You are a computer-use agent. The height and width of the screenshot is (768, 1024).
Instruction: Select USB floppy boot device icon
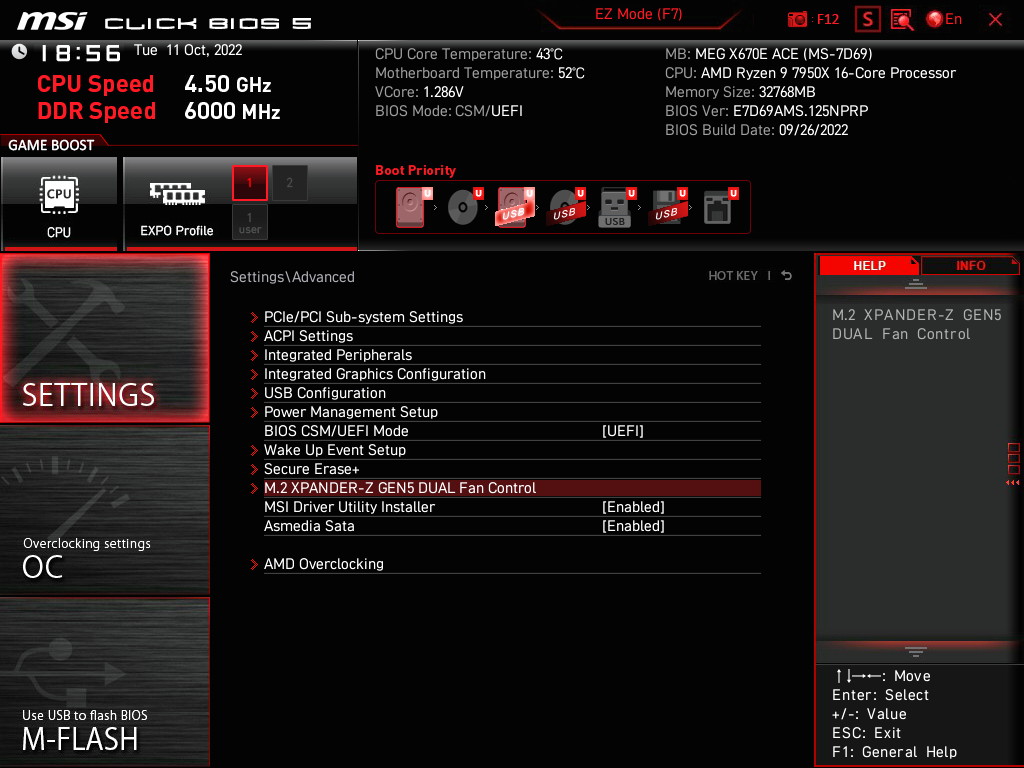pyautogui.click(x=667, y=207)
